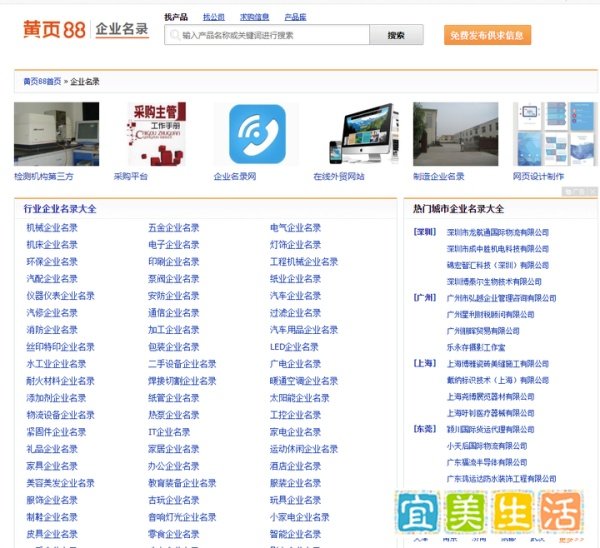Switch to the 产品库 search tab
This screenshot has height=548, width=600.
pos(295,17)
